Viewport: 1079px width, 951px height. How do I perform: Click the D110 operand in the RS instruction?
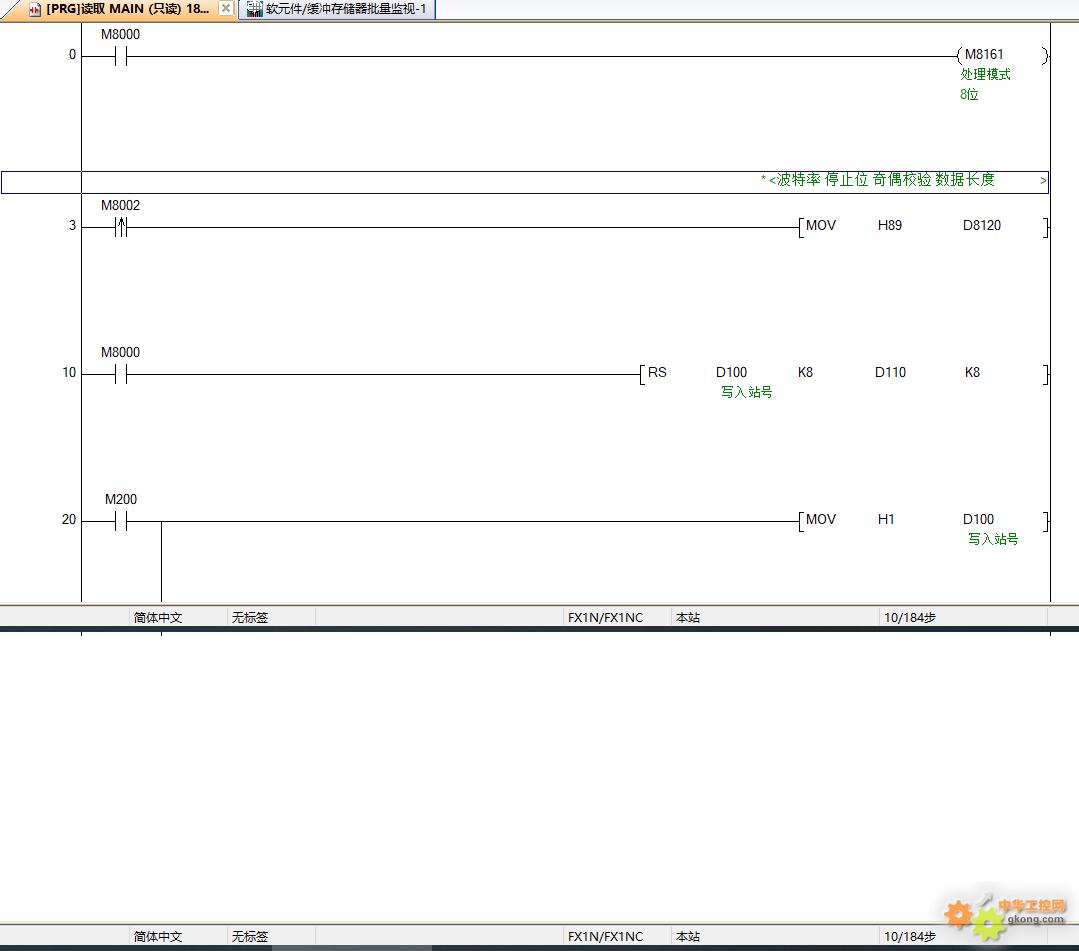[x=890, y=373]
